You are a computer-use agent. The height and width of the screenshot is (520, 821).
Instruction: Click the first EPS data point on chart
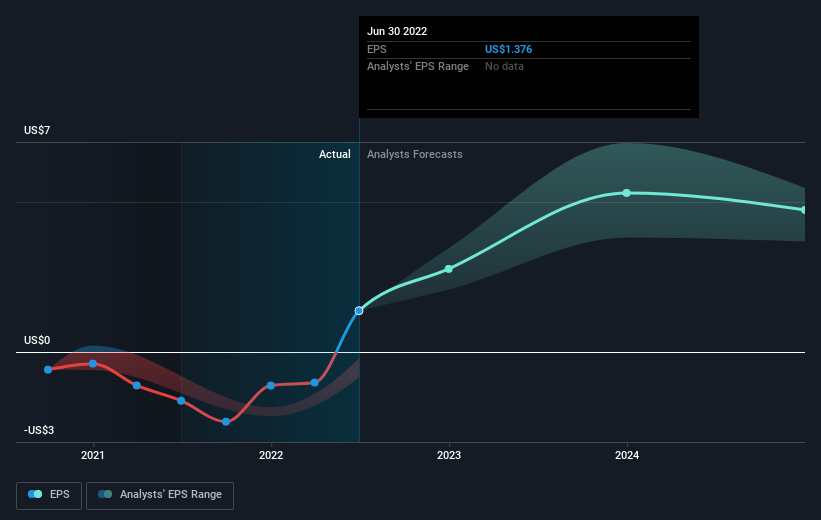pos(48,370)
